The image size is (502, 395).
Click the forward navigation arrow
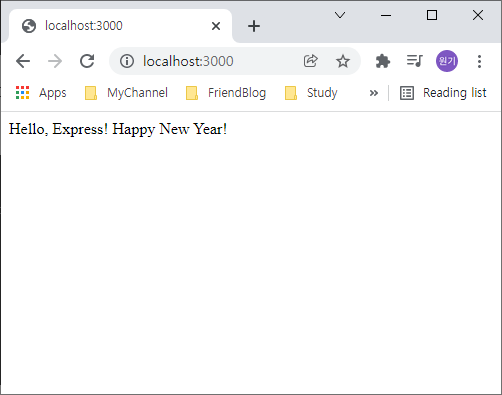click(x=55, y=61)
